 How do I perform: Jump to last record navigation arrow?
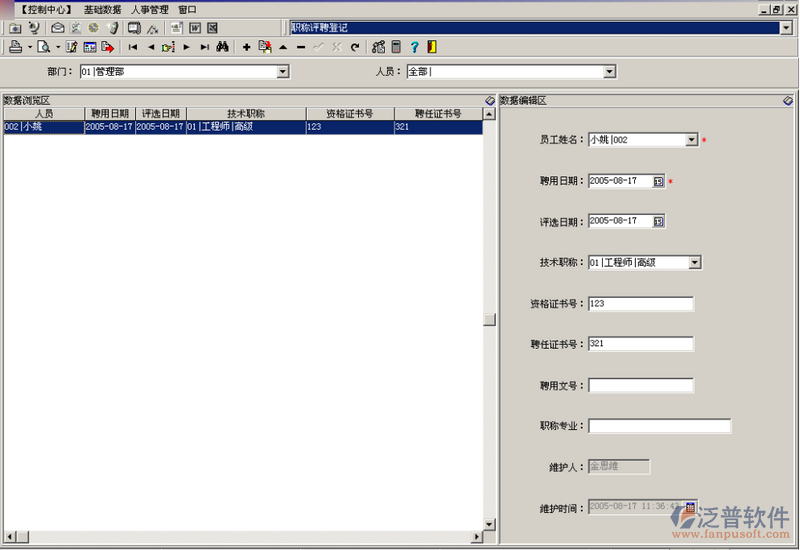tap(204, 47)
